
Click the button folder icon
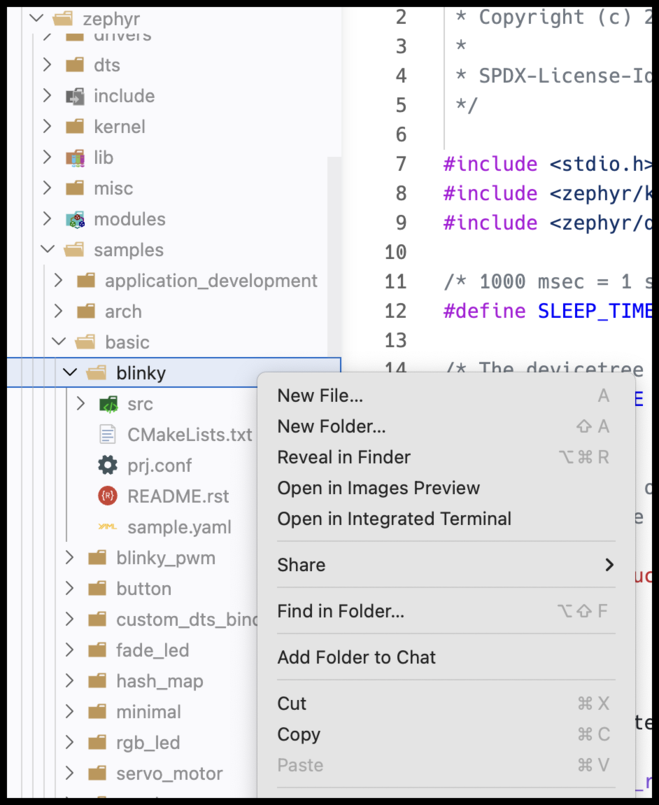98,589
